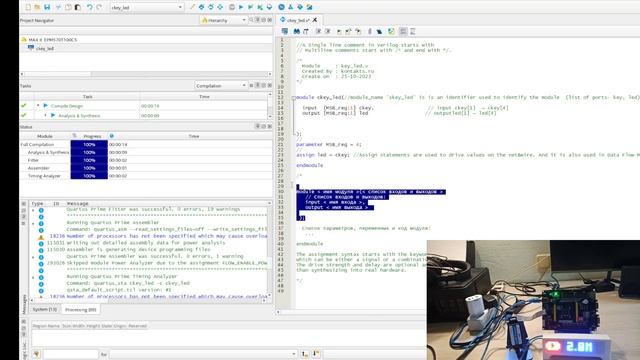Click the Redo arrow icon
Viewport: 640px width, 360px height.
pyautogui.click(x=99, y=7)
